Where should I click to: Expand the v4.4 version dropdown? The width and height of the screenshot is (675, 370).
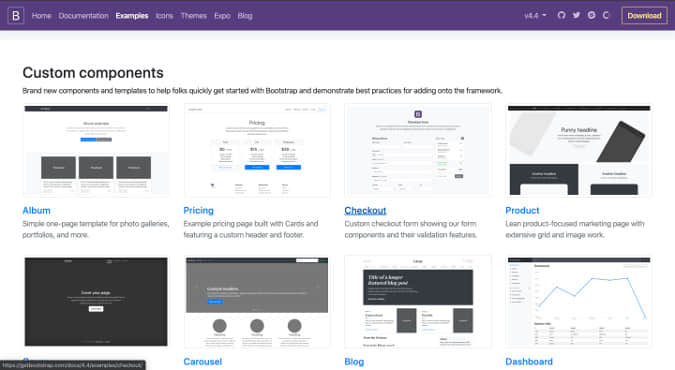coord(535,16)
